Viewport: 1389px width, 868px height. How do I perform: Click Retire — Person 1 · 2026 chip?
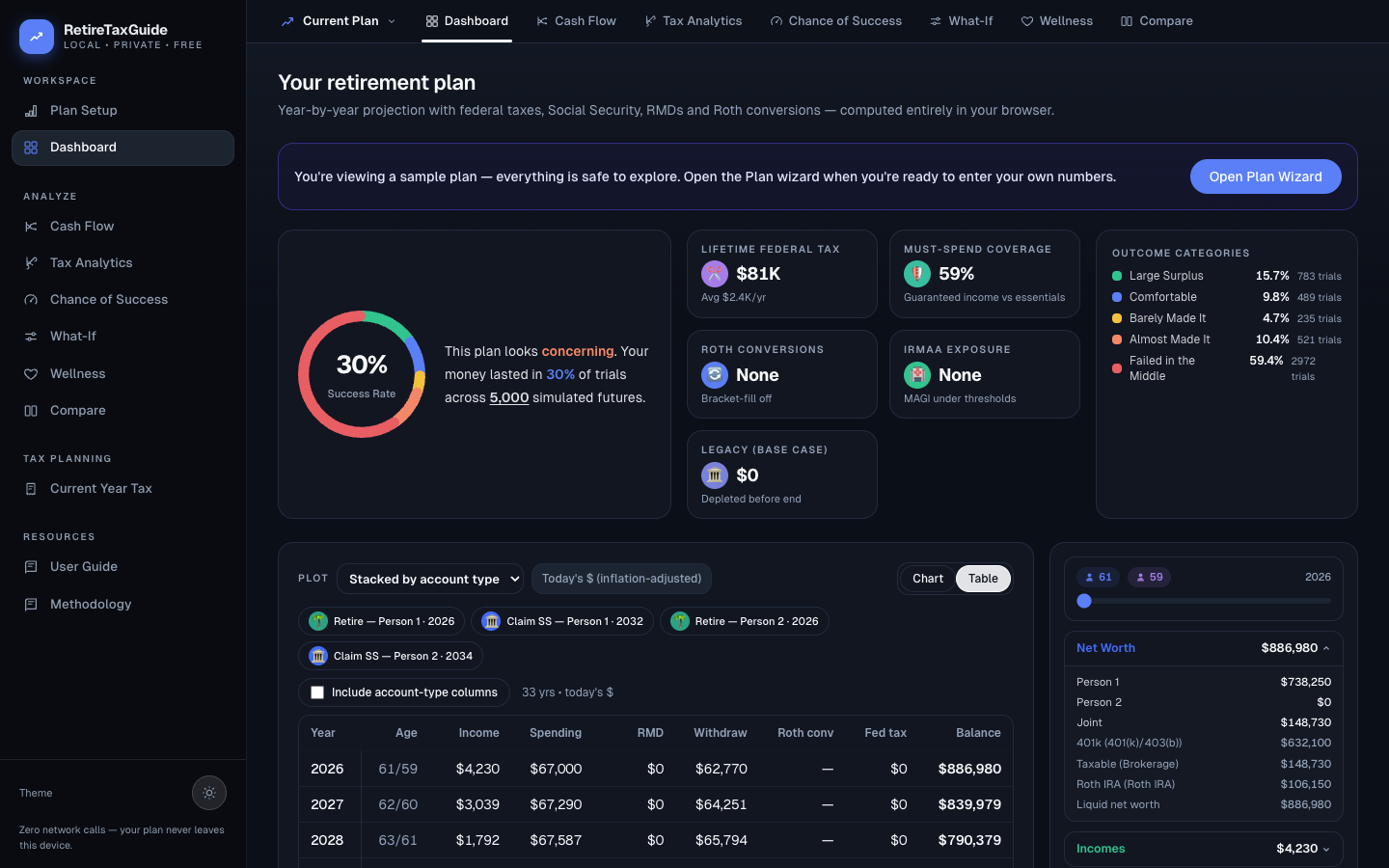coord(382,621)
